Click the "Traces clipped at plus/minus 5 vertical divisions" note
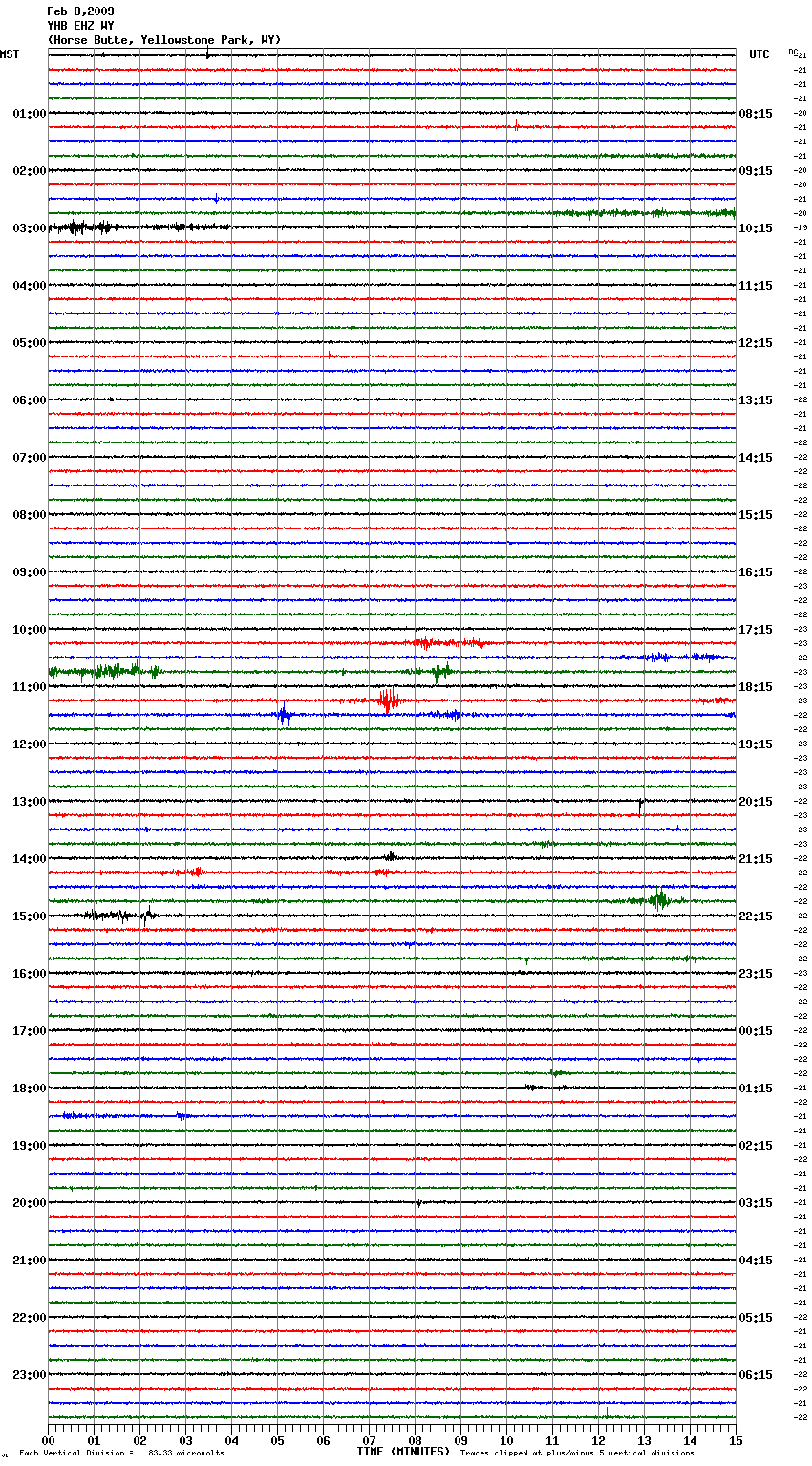 [x=577, y=1454]
